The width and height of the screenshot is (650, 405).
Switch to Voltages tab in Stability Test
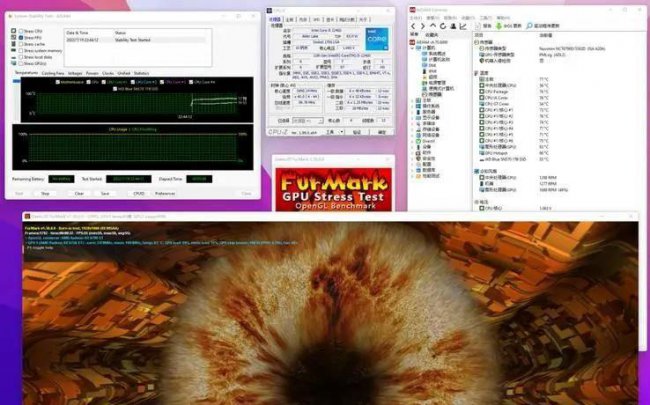pos(75,73)
